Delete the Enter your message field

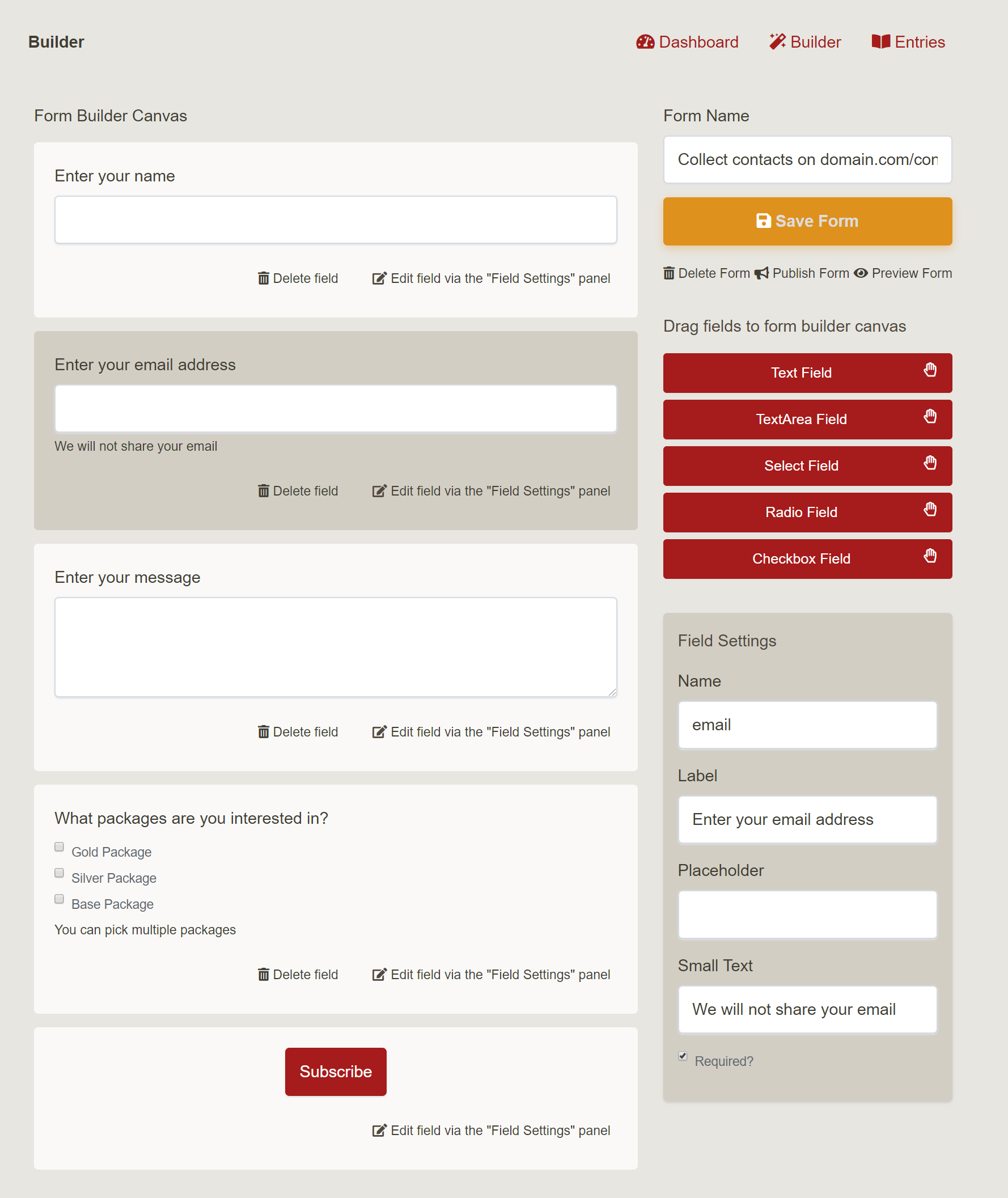coord(298,732)
